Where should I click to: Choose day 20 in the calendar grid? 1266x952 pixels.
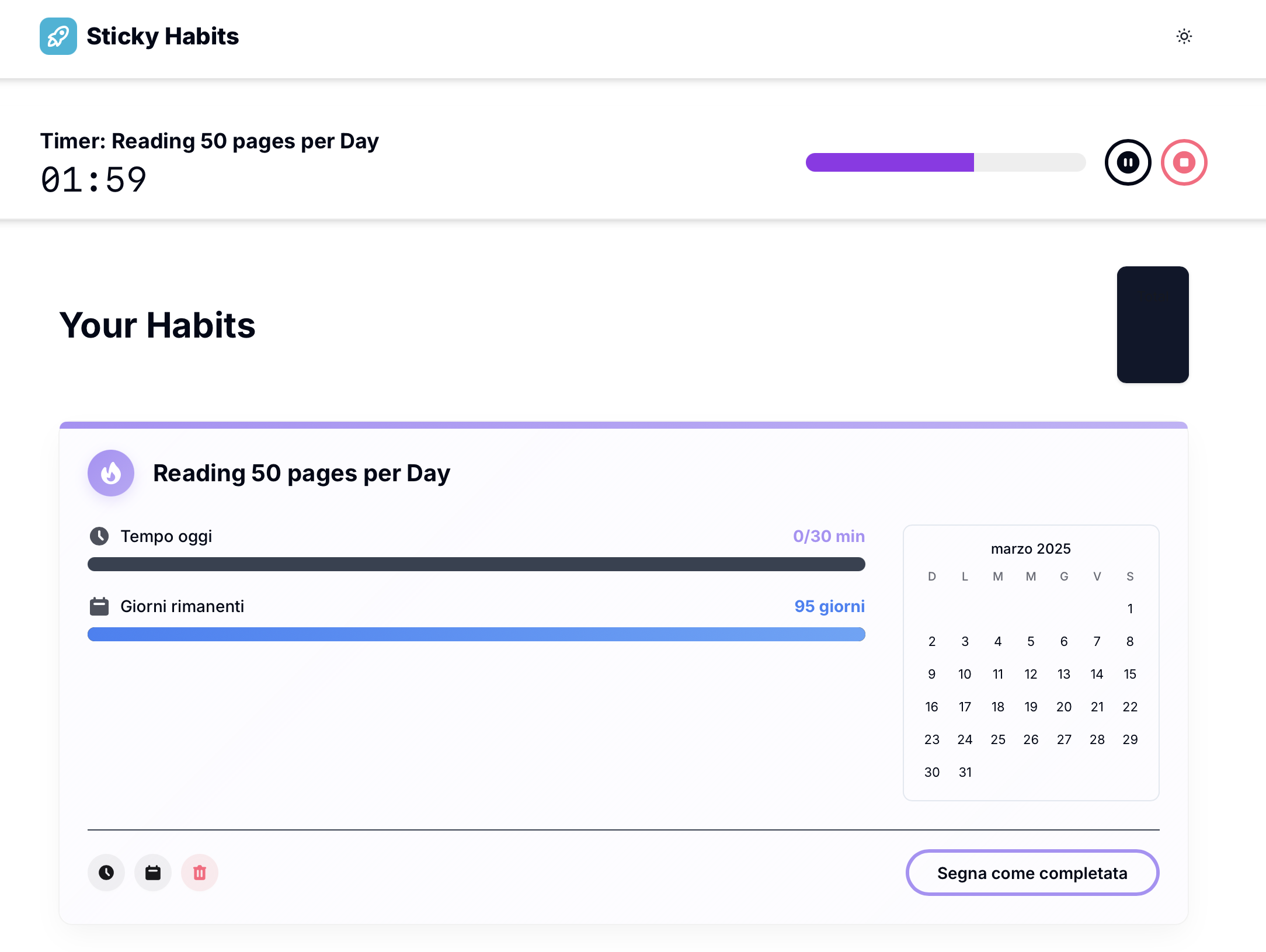[1063, 707]
